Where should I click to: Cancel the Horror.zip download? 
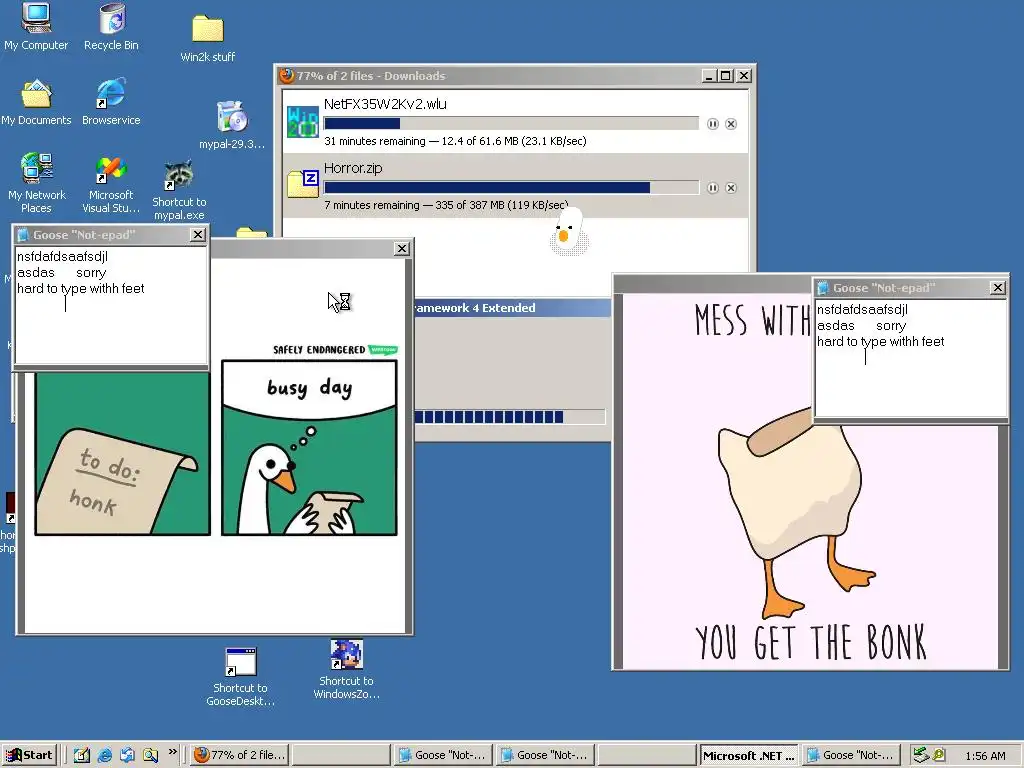click(x=731, y=188)
